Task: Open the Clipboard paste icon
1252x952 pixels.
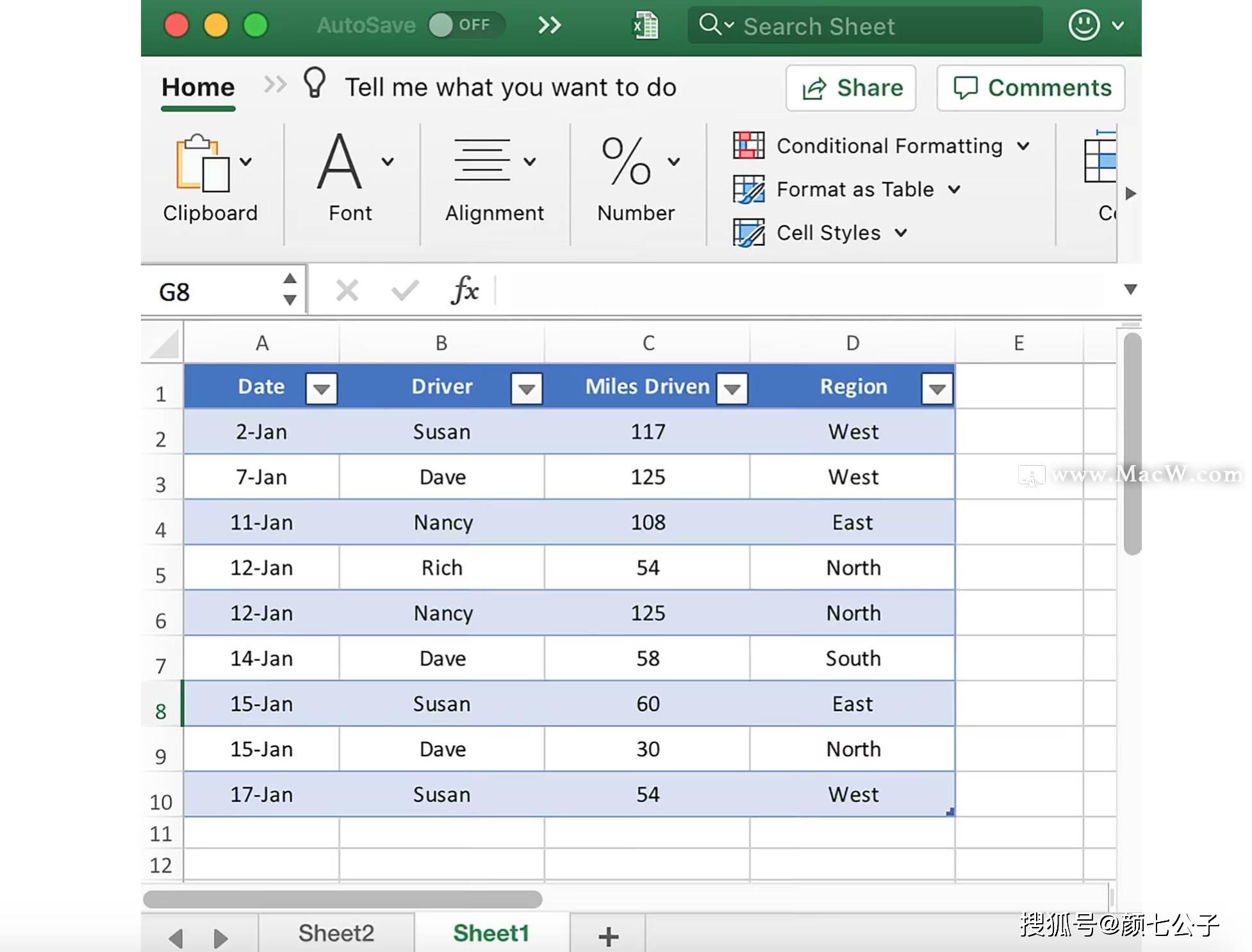Action: [x=202, y=163]
